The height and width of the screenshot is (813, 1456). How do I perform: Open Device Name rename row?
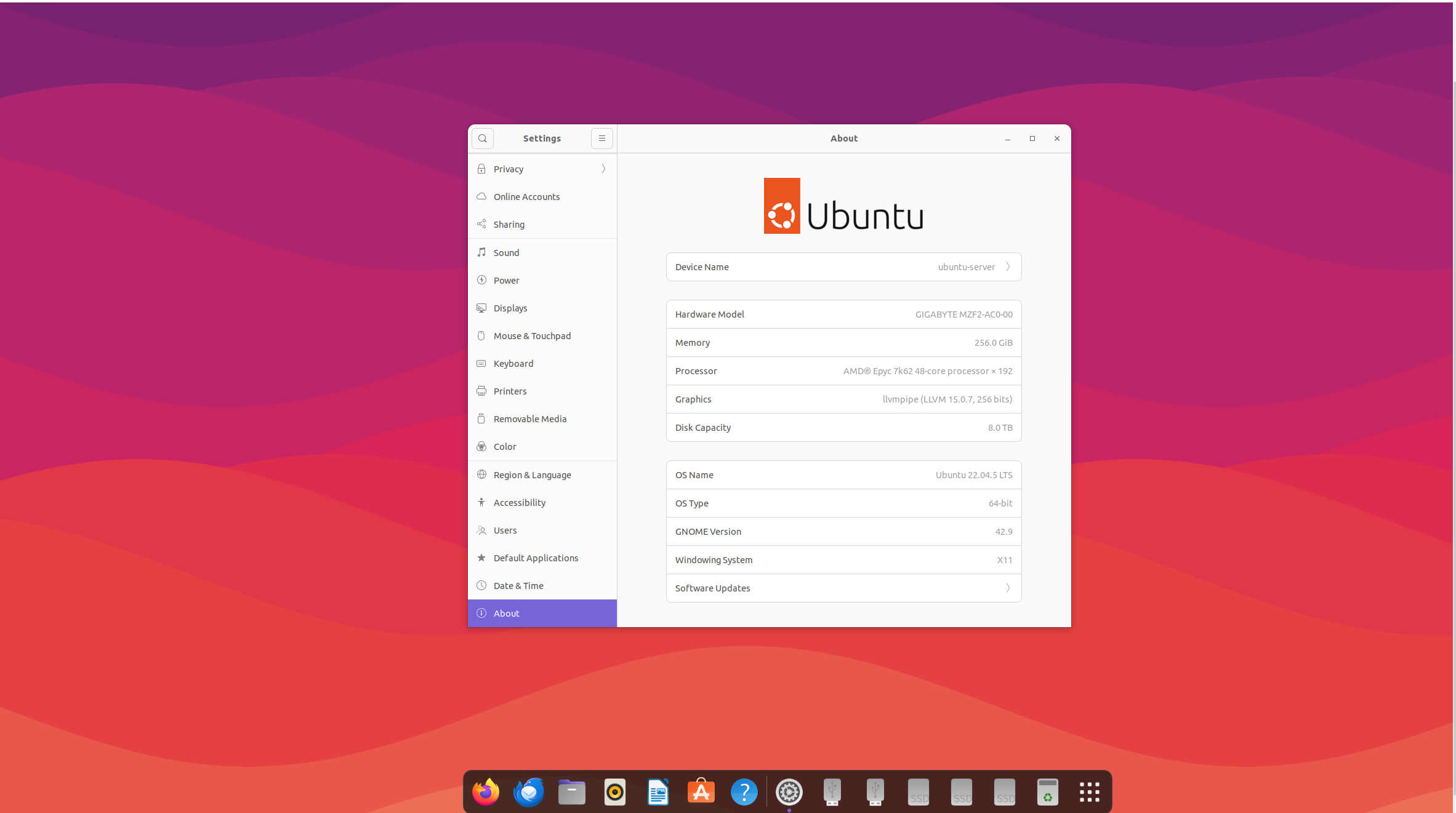(843, 266)
